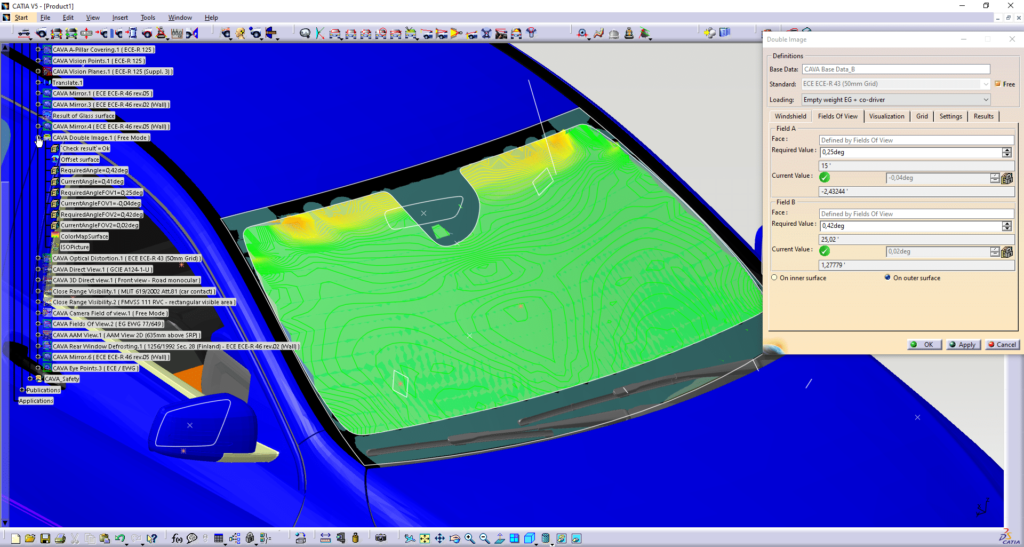Expand the CAVA Mirror.6 tree node
Viewport: 1024px width, 547px height.
38,357
